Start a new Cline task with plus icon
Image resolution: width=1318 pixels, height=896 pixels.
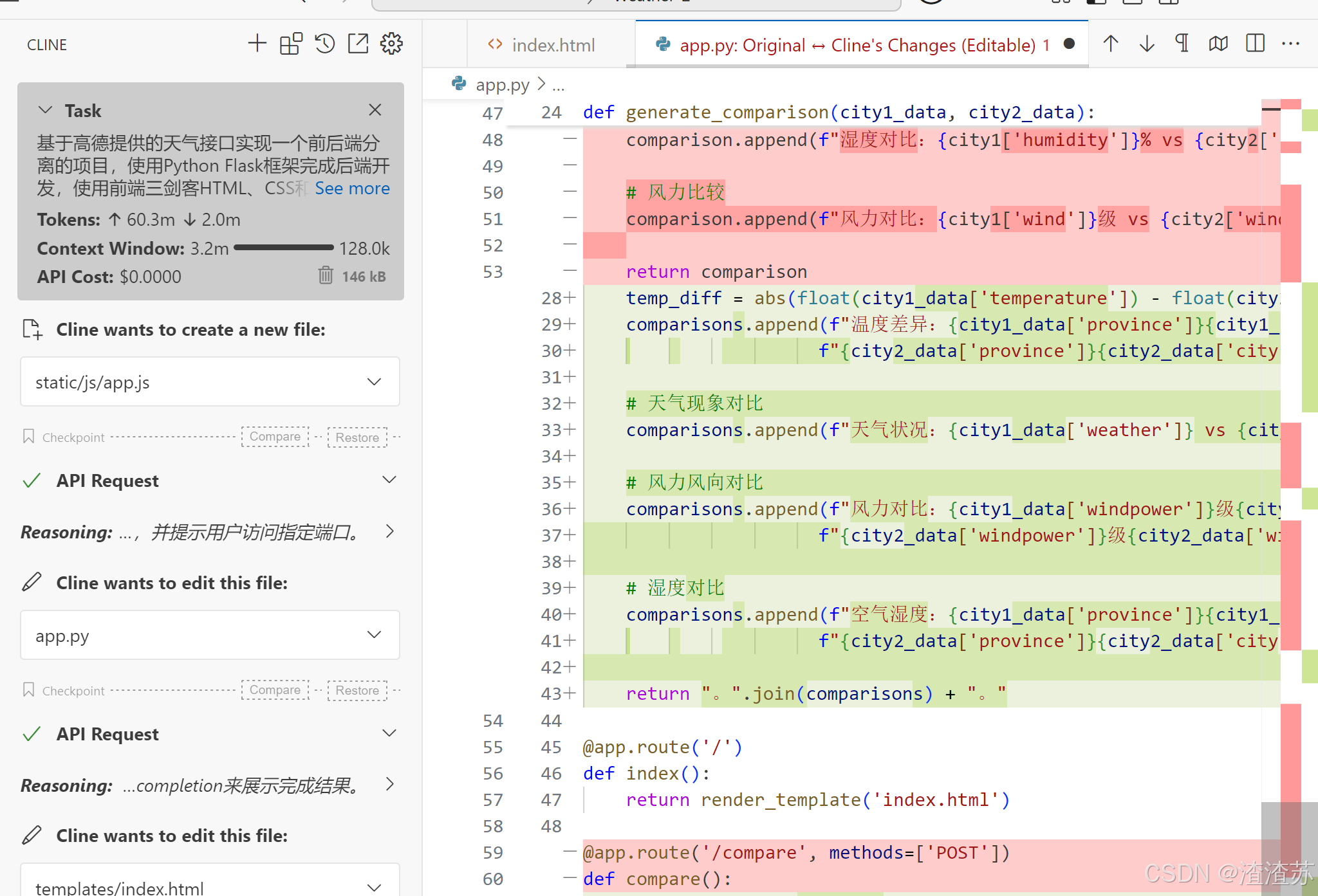257,44
